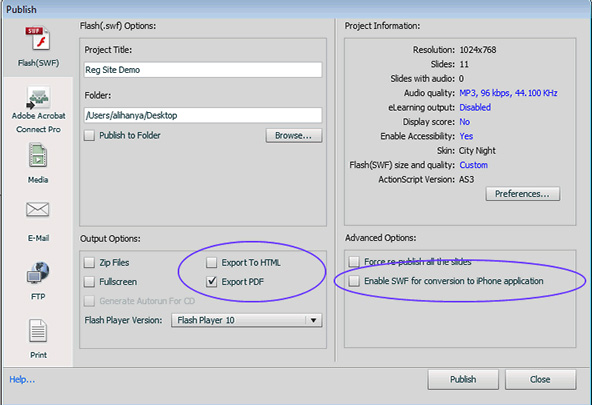
Task: Uncheck the Export PDF option
Action: [211, 282]
